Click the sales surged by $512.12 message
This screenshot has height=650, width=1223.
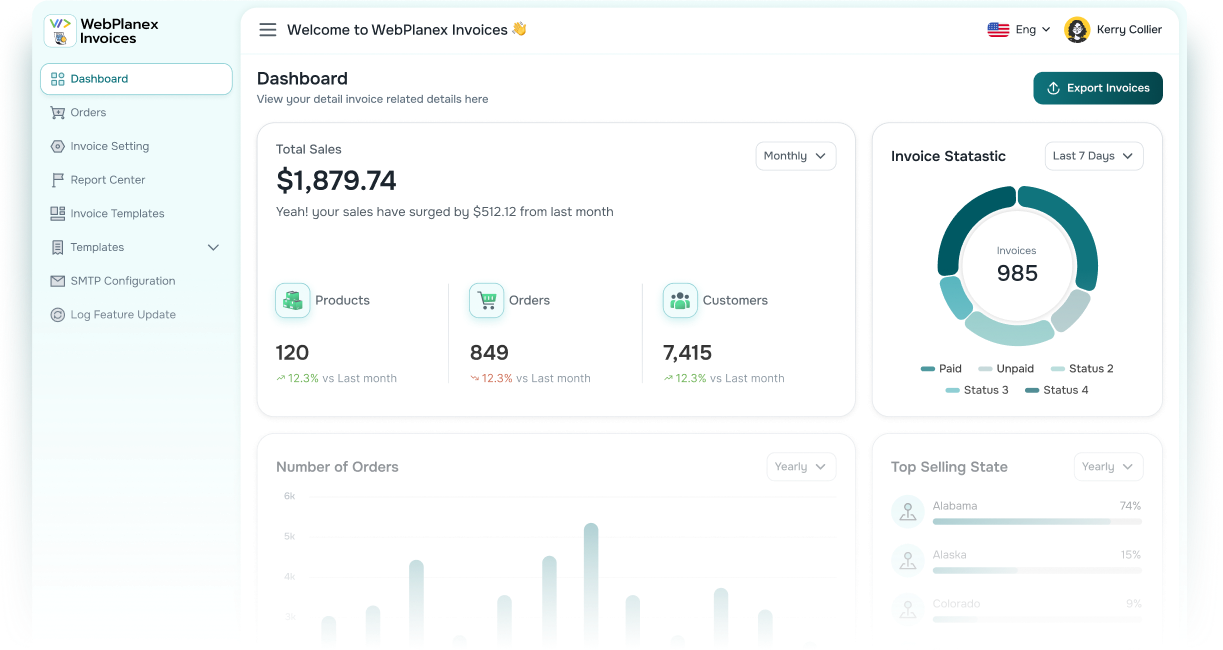pos(445,212)
